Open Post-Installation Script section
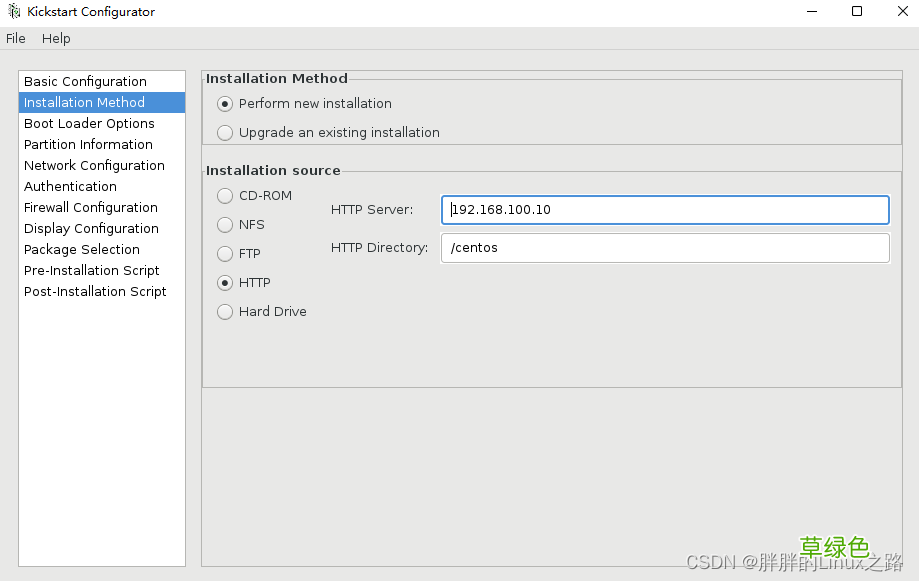Viewport: 919px width, 581px height. click(94, 291)
